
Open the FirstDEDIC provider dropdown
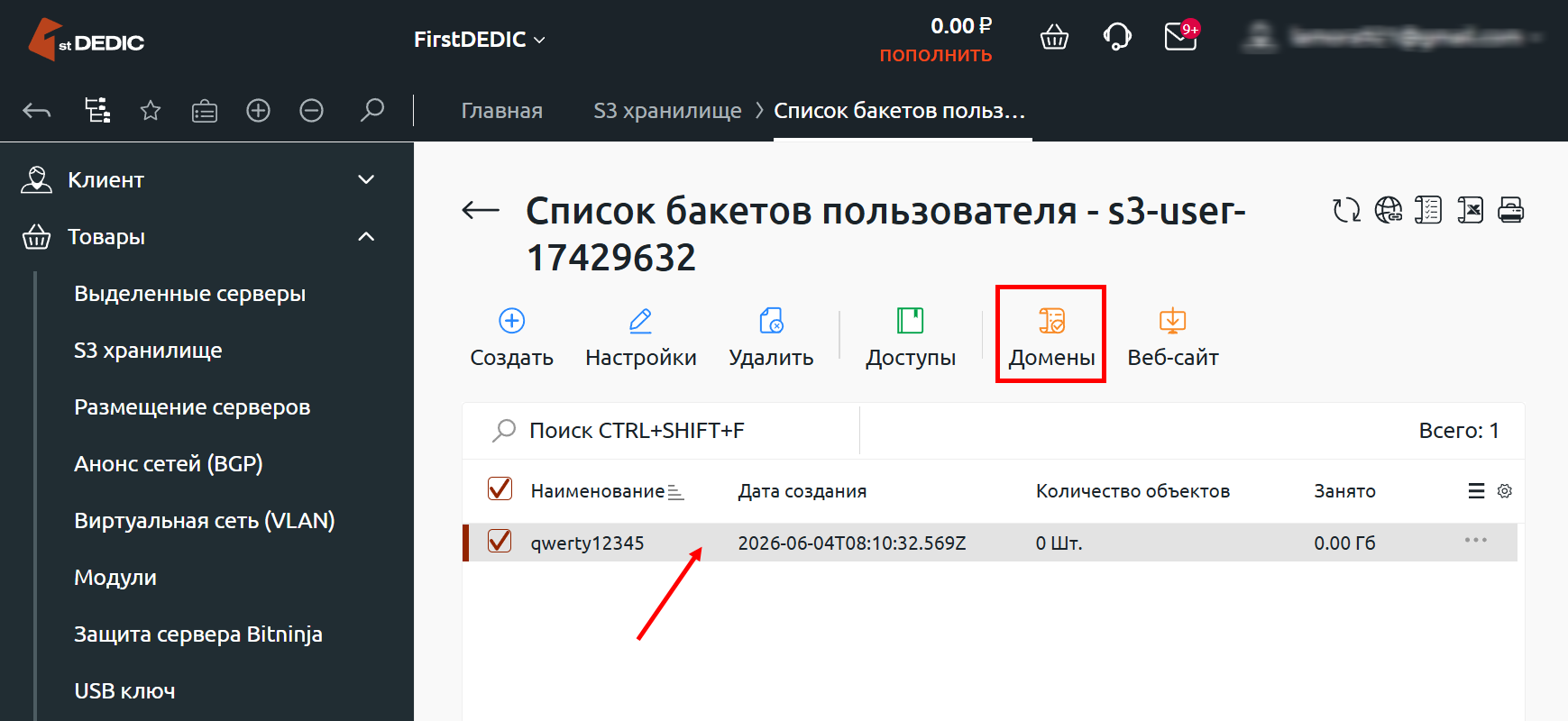[479, 40]
